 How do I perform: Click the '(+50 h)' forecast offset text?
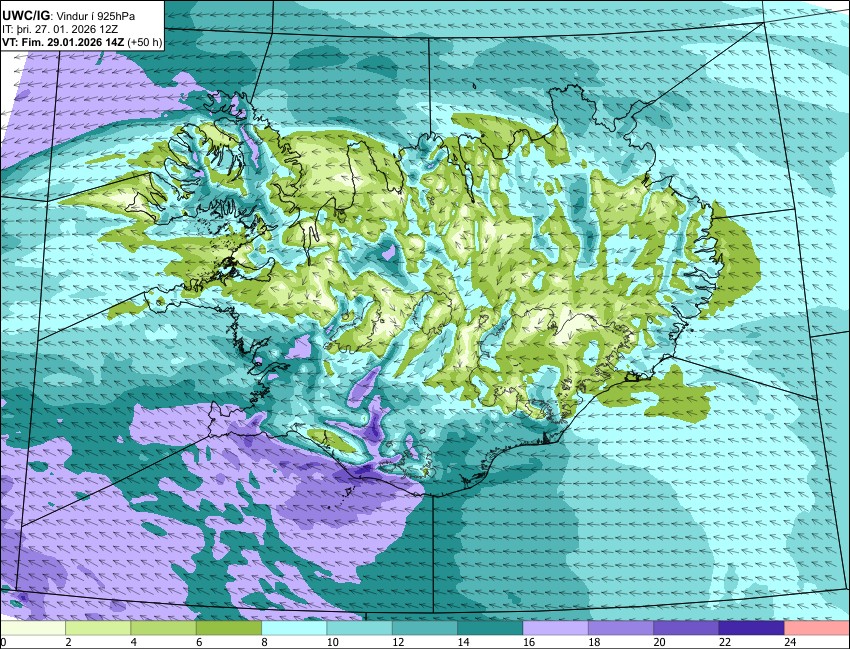tap(145, 42)
